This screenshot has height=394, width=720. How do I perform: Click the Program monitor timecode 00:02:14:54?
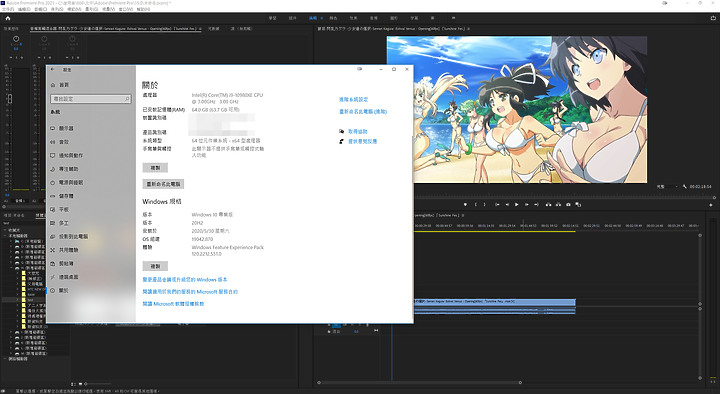tap(700, 186)
